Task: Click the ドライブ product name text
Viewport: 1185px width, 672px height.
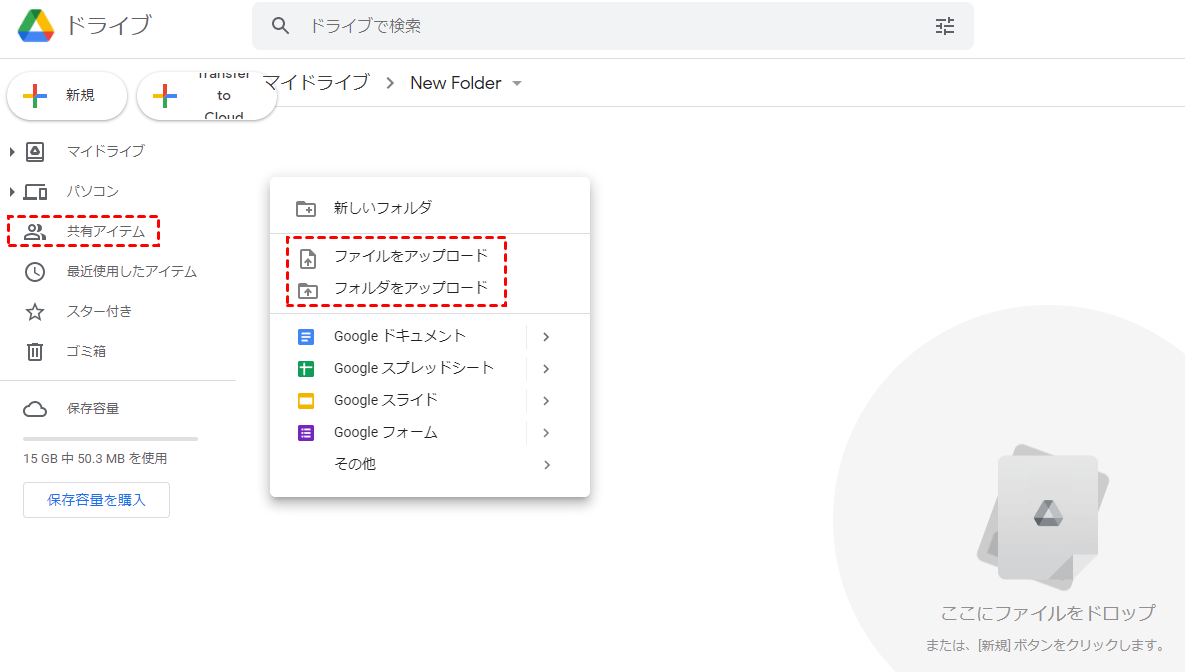Action: pos(108,25)
